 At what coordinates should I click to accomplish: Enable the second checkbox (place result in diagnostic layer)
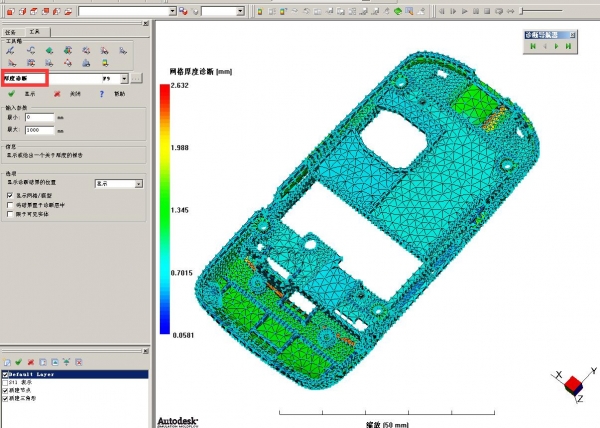tap(10, 205)
